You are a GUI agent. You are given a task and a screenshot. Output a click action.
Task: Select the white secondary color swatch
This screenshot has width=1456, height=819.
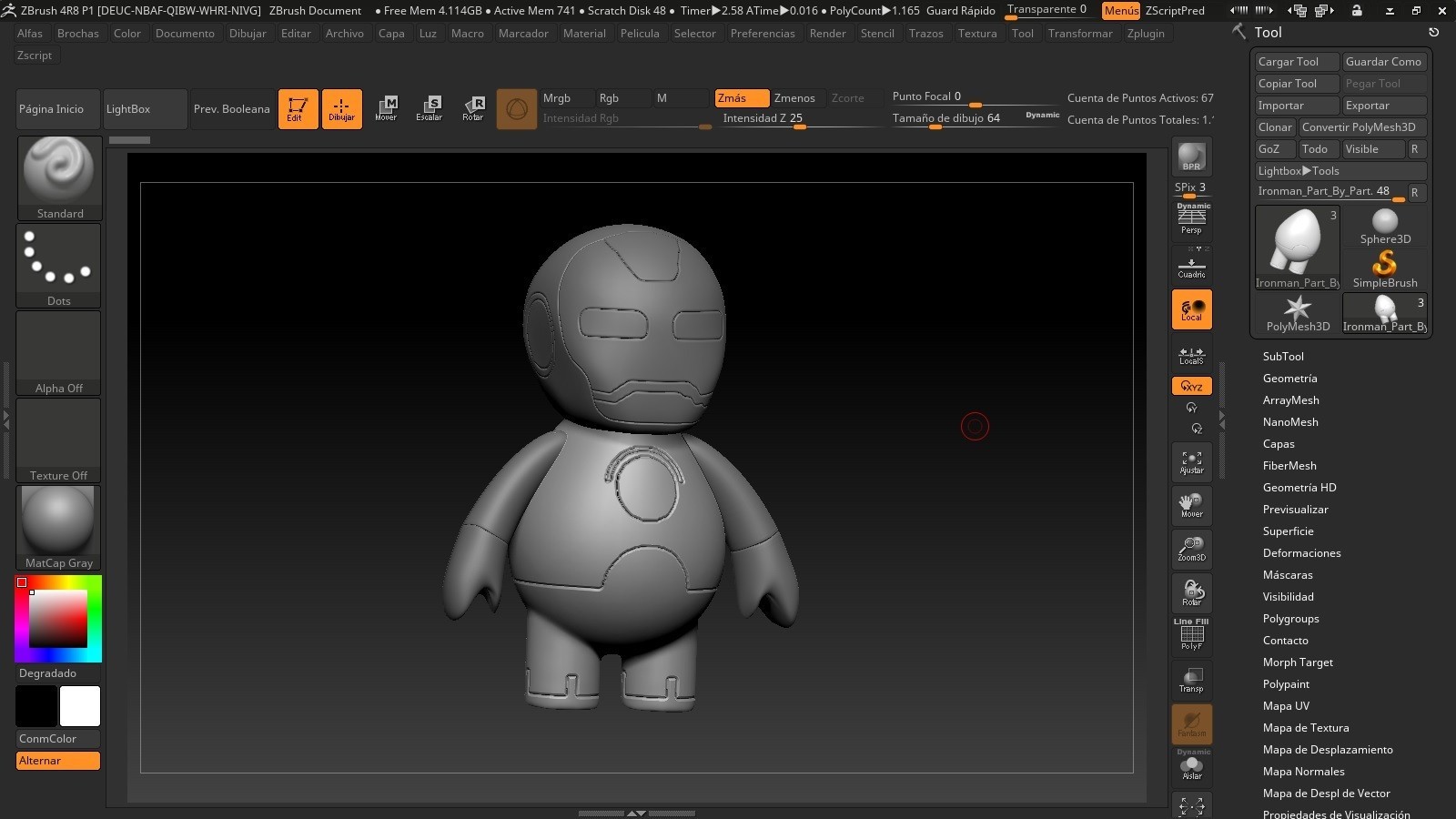point(80,706)
